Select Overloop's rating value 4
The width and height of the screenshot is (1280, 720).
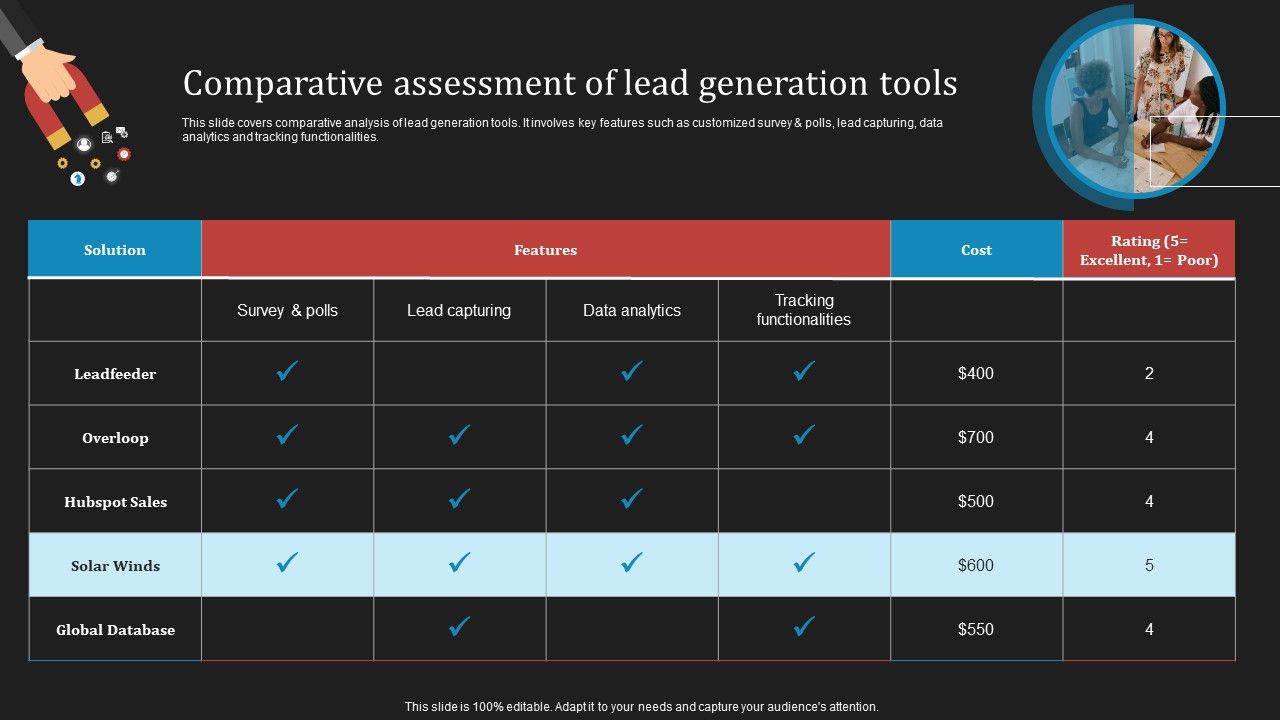(1149, 437)
